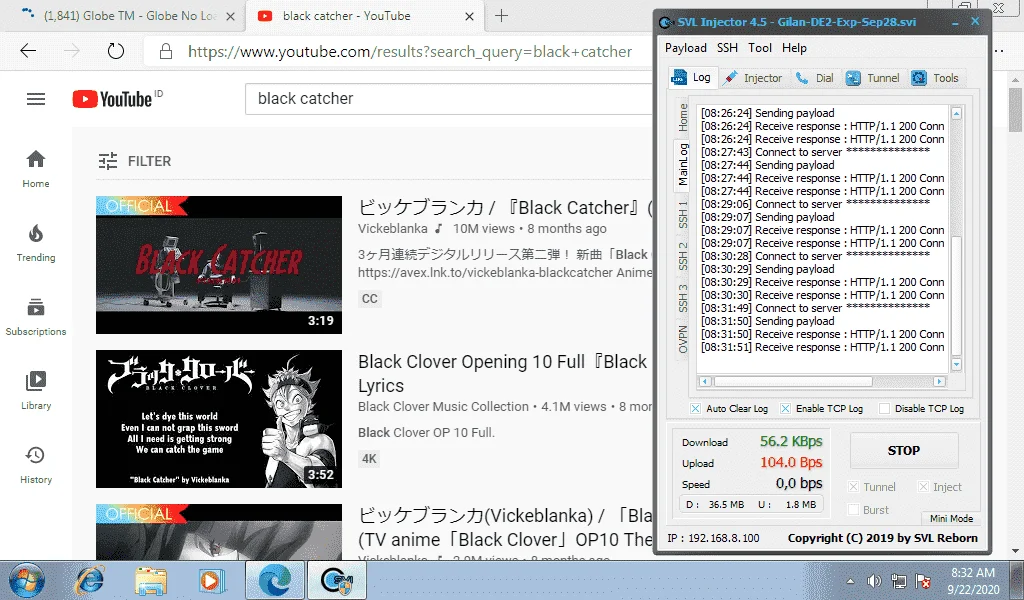Reload the page with refresh icon
1024x600 pixels.
(x=116, y=51)
